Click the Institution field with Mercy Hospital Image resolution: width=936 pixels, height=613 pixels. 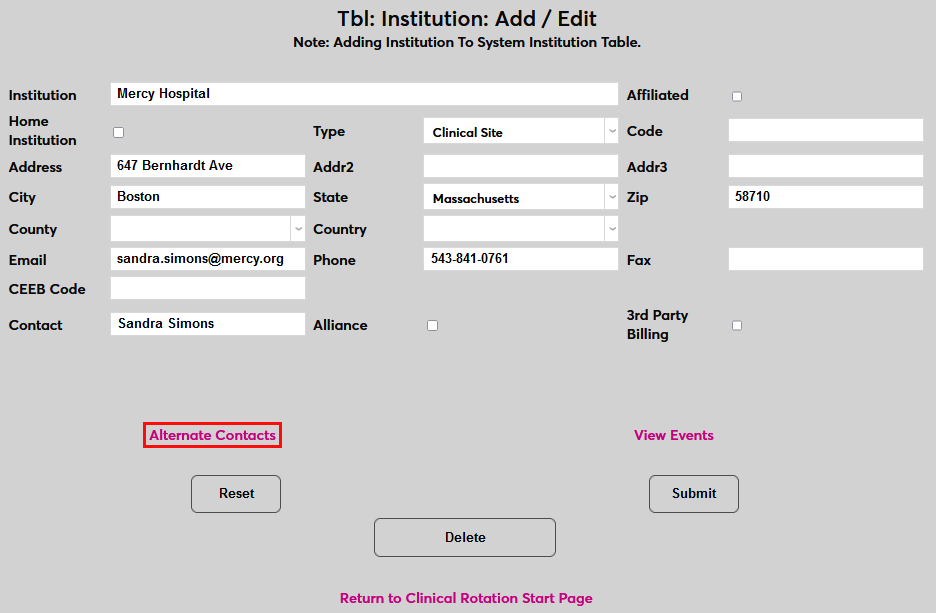click(364, 94)
